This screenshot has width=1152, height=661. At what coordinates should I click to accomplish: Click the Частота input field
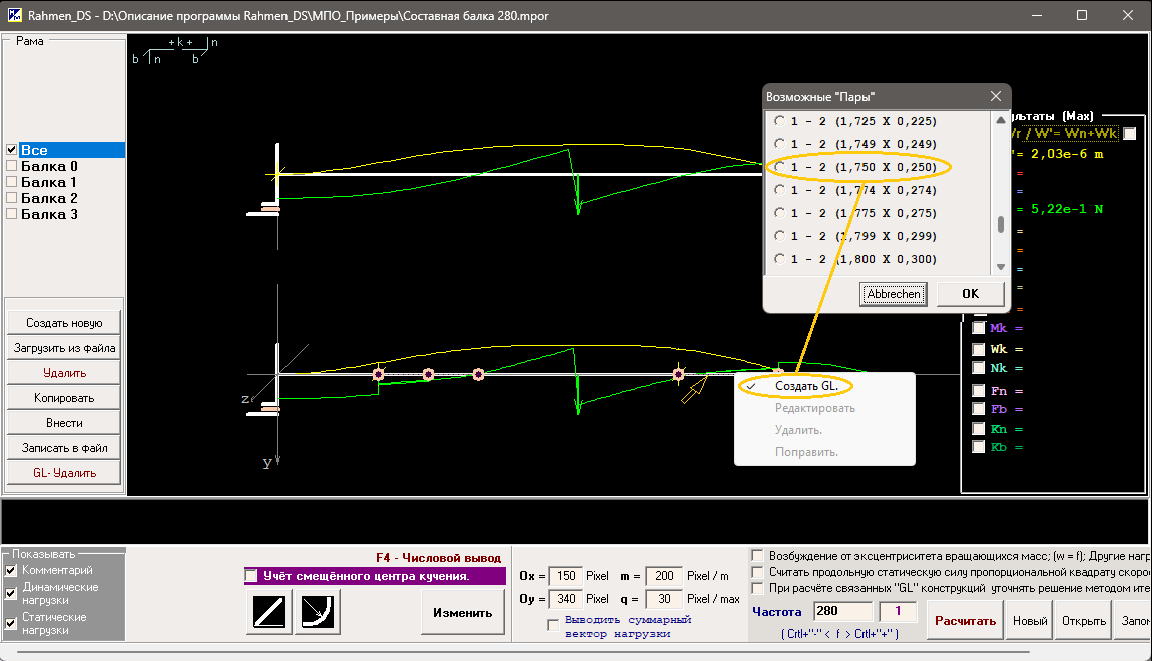(844, 610)
